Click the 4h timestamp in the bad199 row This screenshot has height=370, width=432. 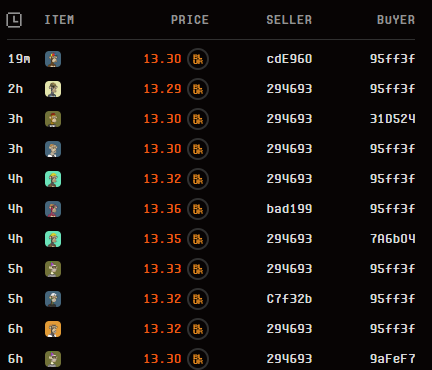coord(15,209)
